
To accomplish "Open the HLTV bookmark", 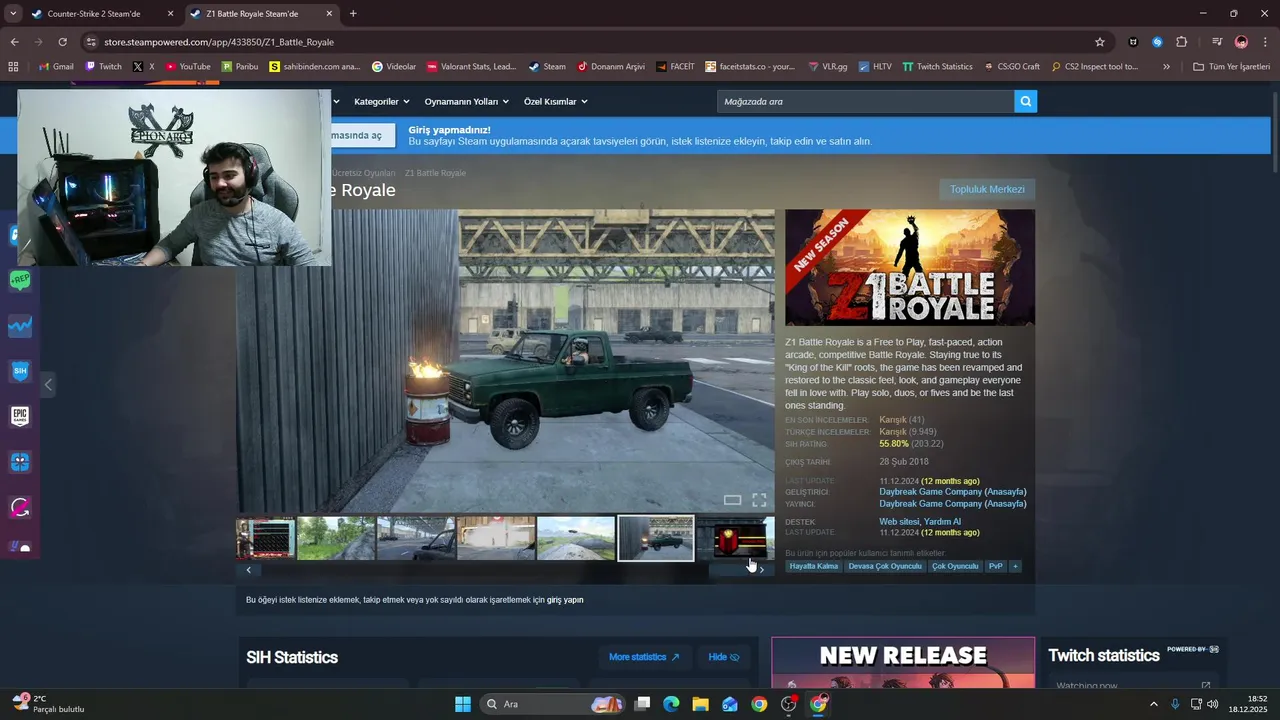I will [875, 67].
